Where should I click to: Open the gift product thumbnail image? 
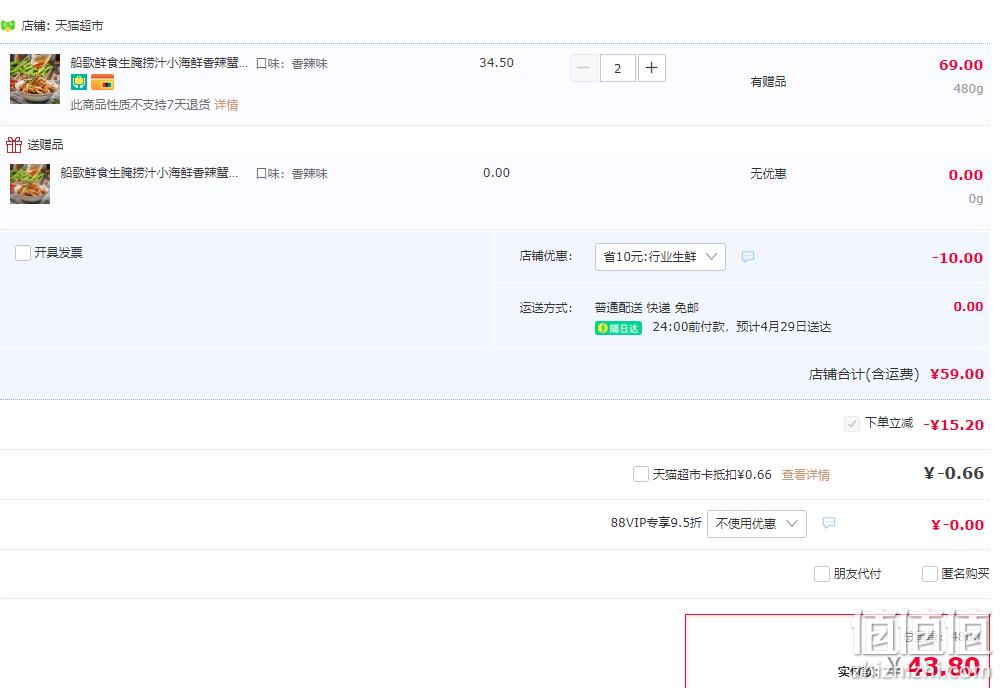click(30, 184)
